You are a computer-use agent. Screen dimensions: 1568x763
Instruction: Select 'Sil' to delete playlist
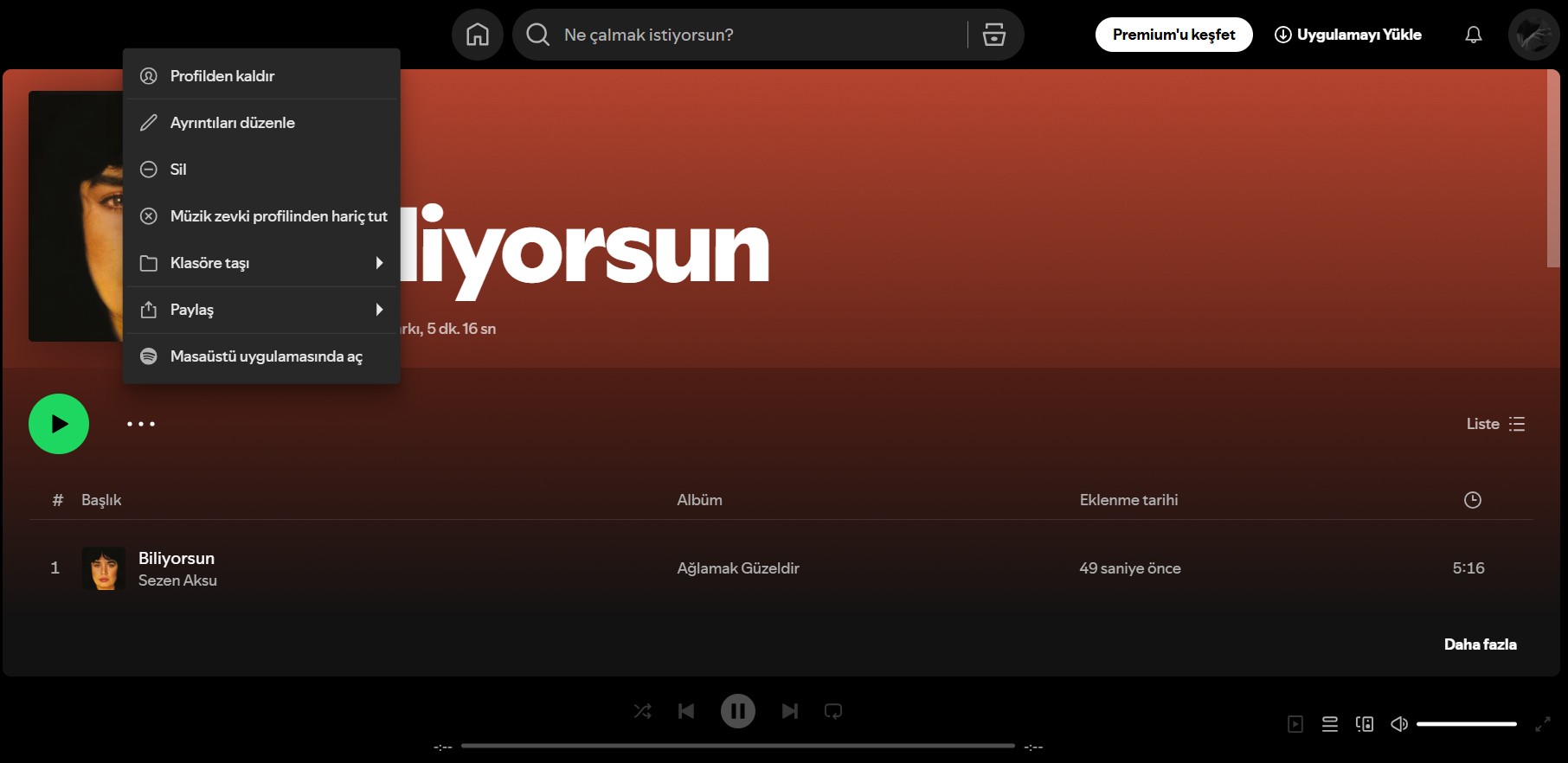261,170
